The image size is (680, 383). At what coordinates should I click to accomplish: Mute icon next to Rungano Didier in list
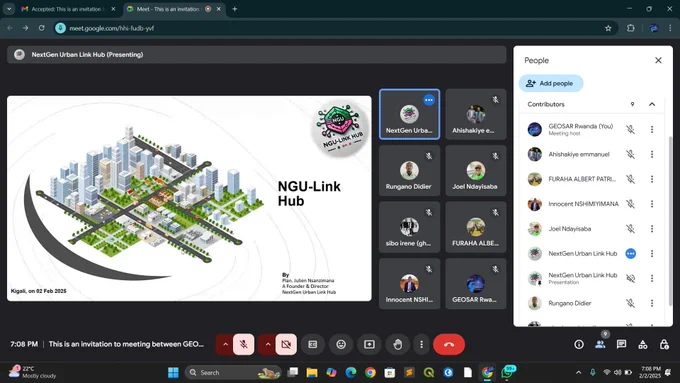coord(631,303)
